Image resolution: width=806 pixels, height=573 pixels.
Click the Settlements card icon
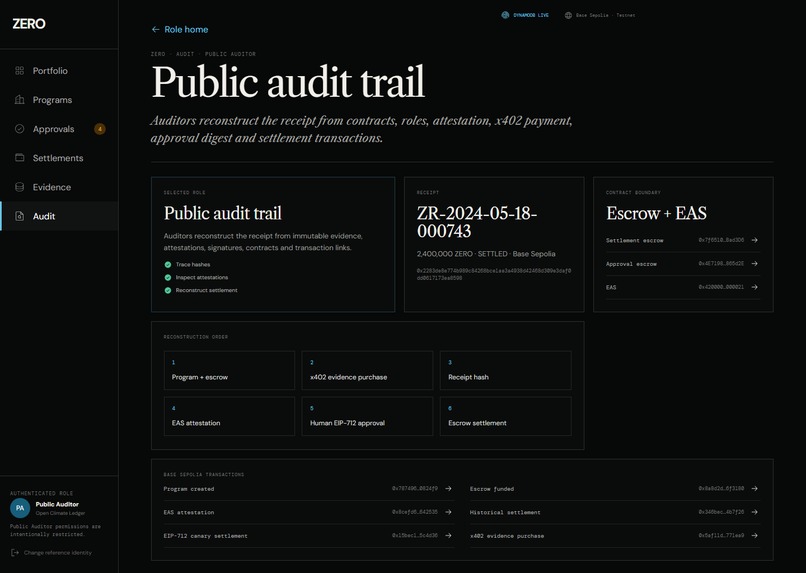(x=20, y=158)
